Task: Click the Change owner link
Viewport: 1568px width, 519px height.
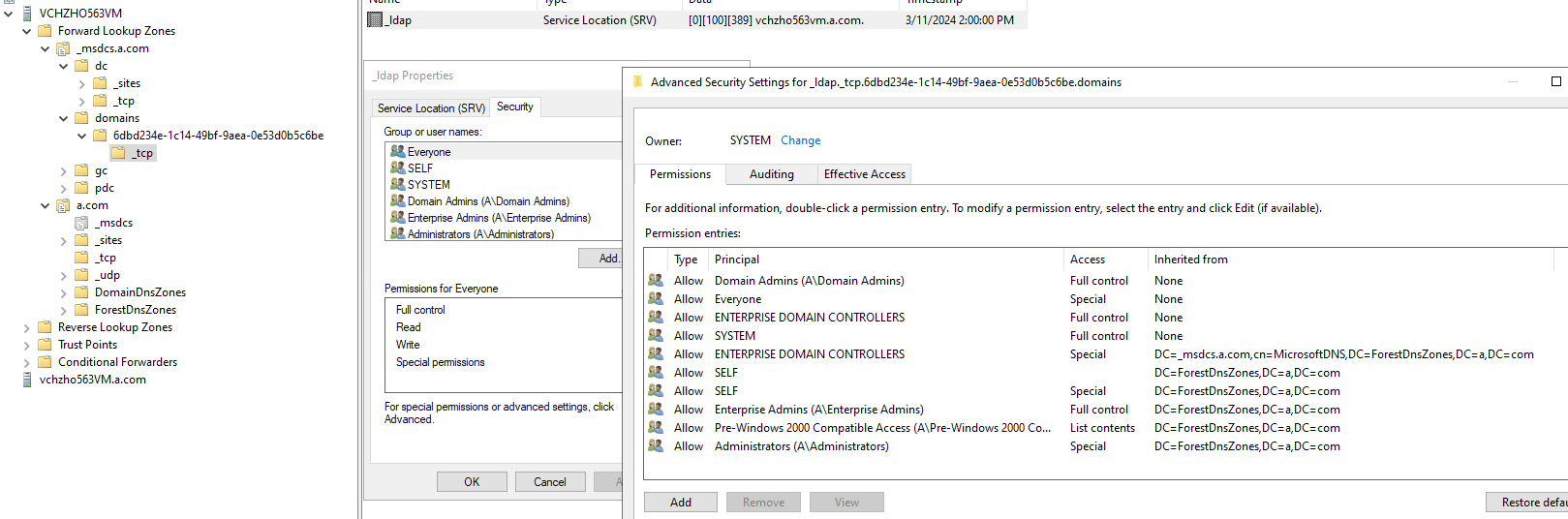Action: 801,140
